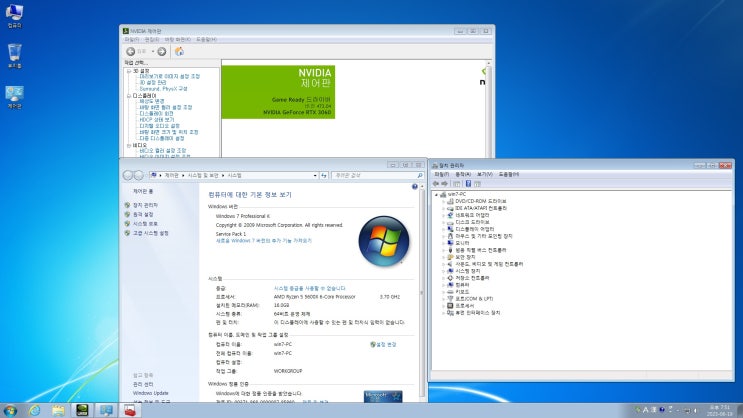Click the sound, video and game controllers icon
The height and width of the screenshot is (418, 743).
click(x=450, y=264)
